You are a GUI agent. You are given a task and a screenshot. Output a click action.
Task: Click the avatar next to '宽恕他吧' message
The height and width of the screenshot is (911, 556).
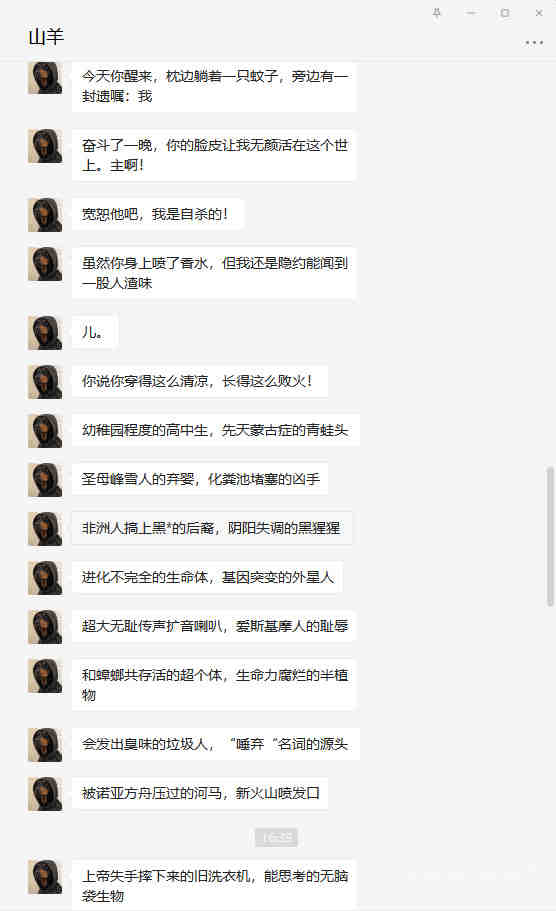tap(45, 214)
